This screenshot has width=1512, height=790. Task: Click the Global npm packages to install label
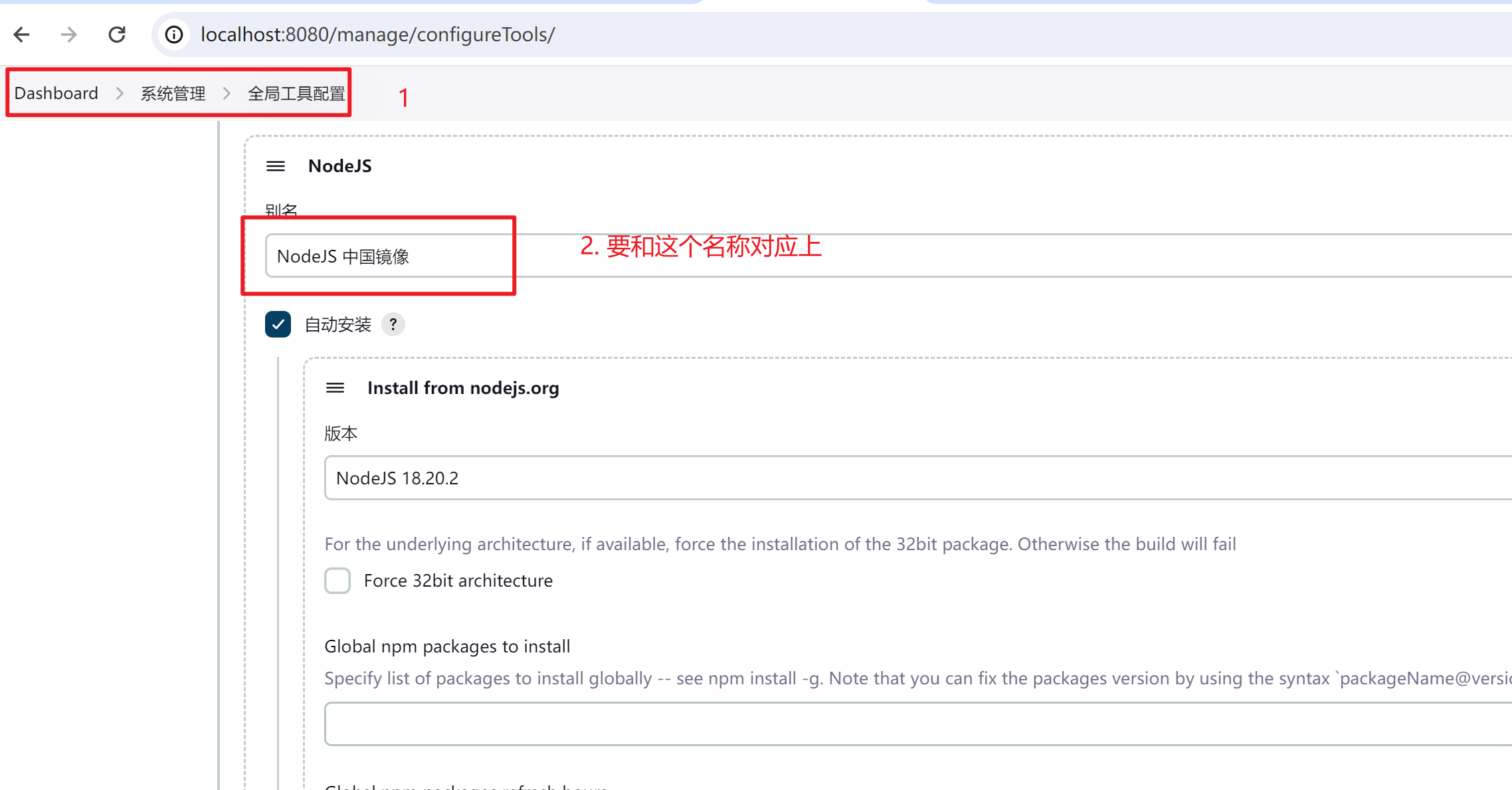(447, 646)
